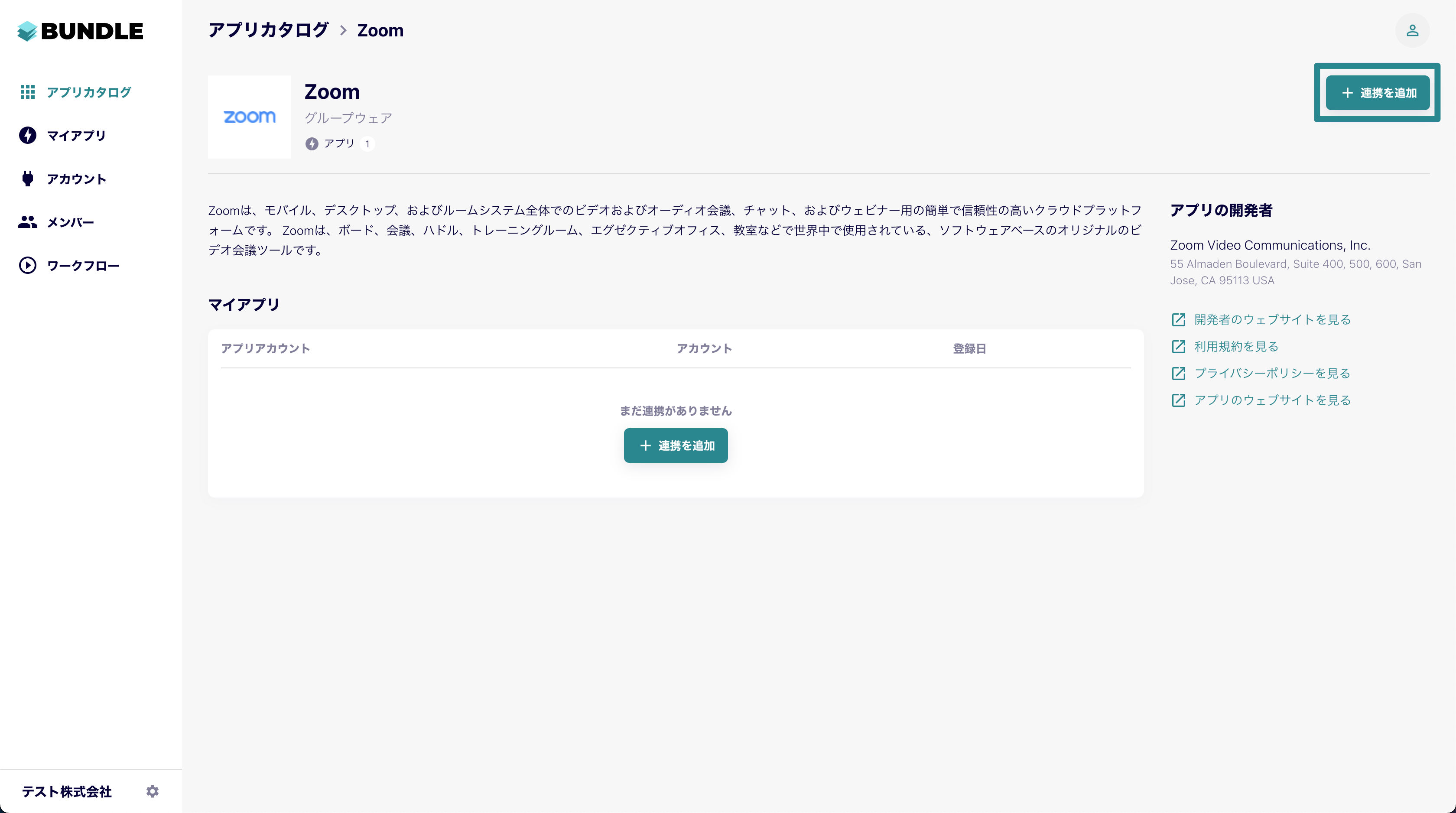
Task: Open アプリカタログ in the sidebar
Action: tap(89, 91)
